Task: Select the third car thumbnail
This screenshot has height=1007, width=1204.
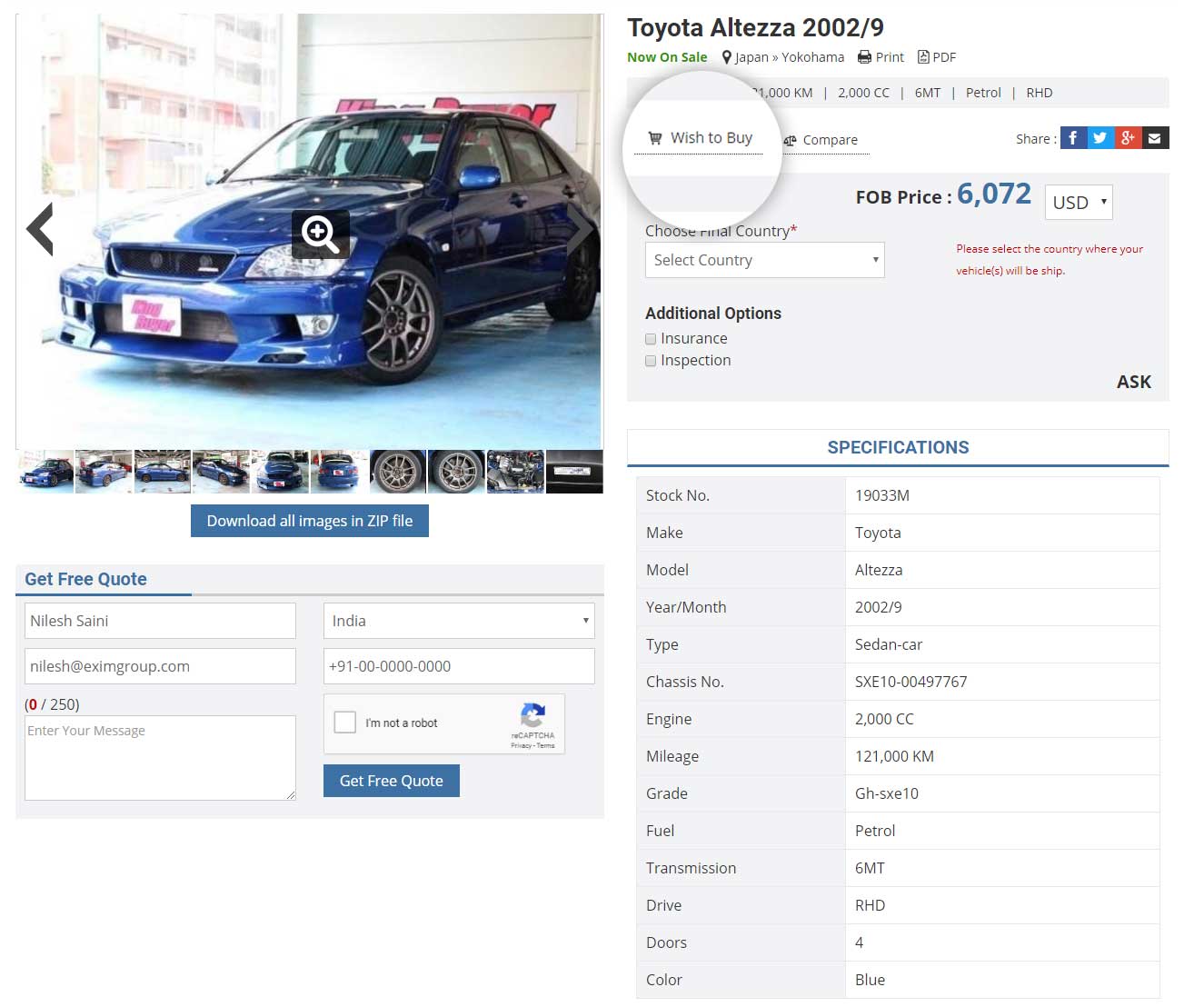Action: (x=163, y=472)
